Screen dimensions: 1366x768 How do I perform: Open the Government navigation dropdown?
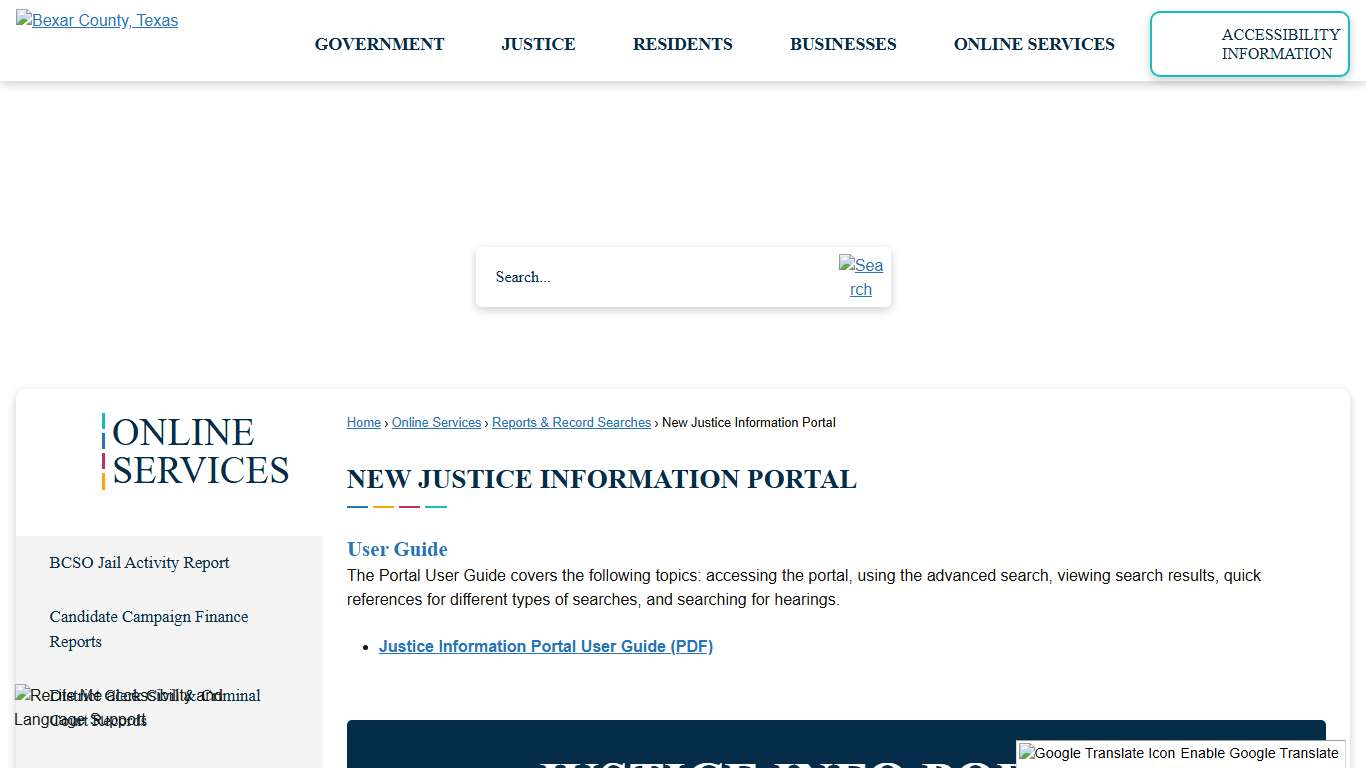point(379,44)
